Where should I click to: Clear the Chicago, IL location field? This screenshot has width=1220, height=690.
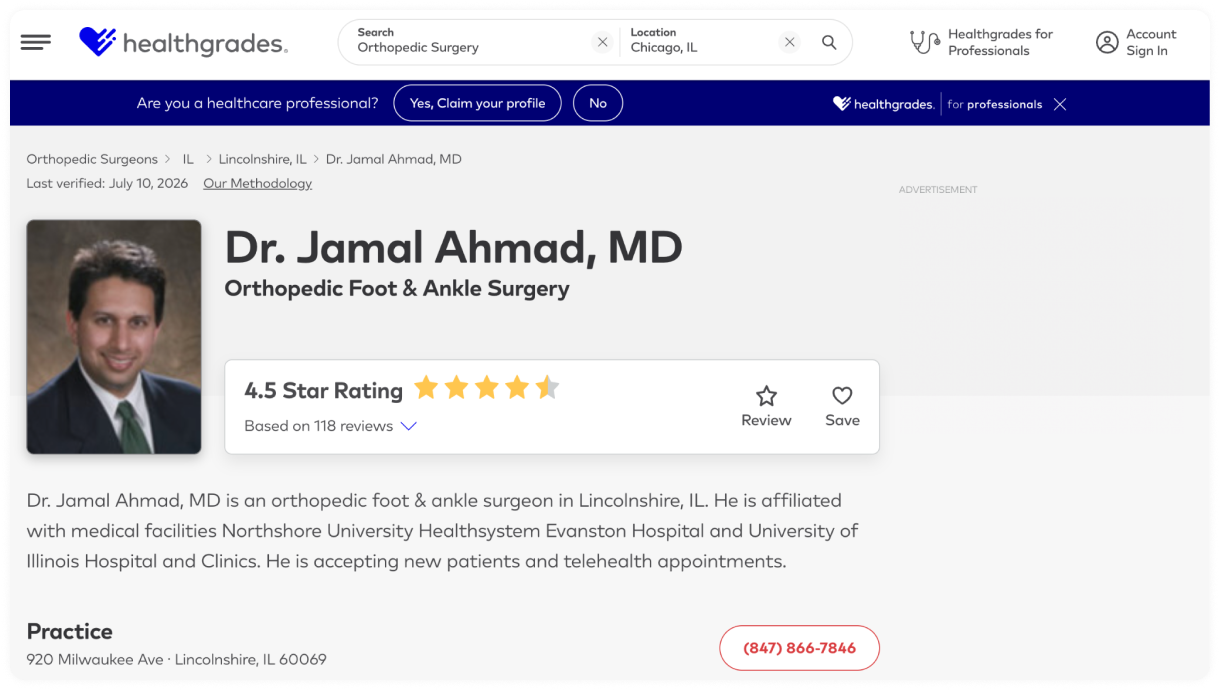point(790,42)
